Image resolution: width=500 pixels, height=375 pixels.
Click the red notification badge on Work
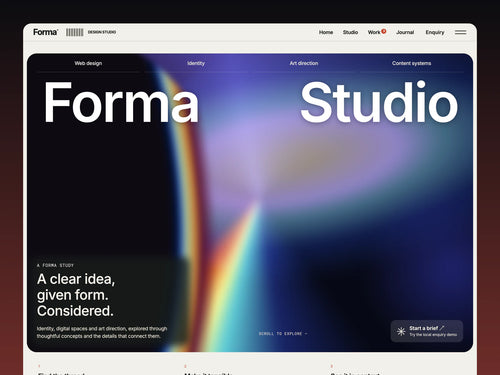[x=384, y=31]
